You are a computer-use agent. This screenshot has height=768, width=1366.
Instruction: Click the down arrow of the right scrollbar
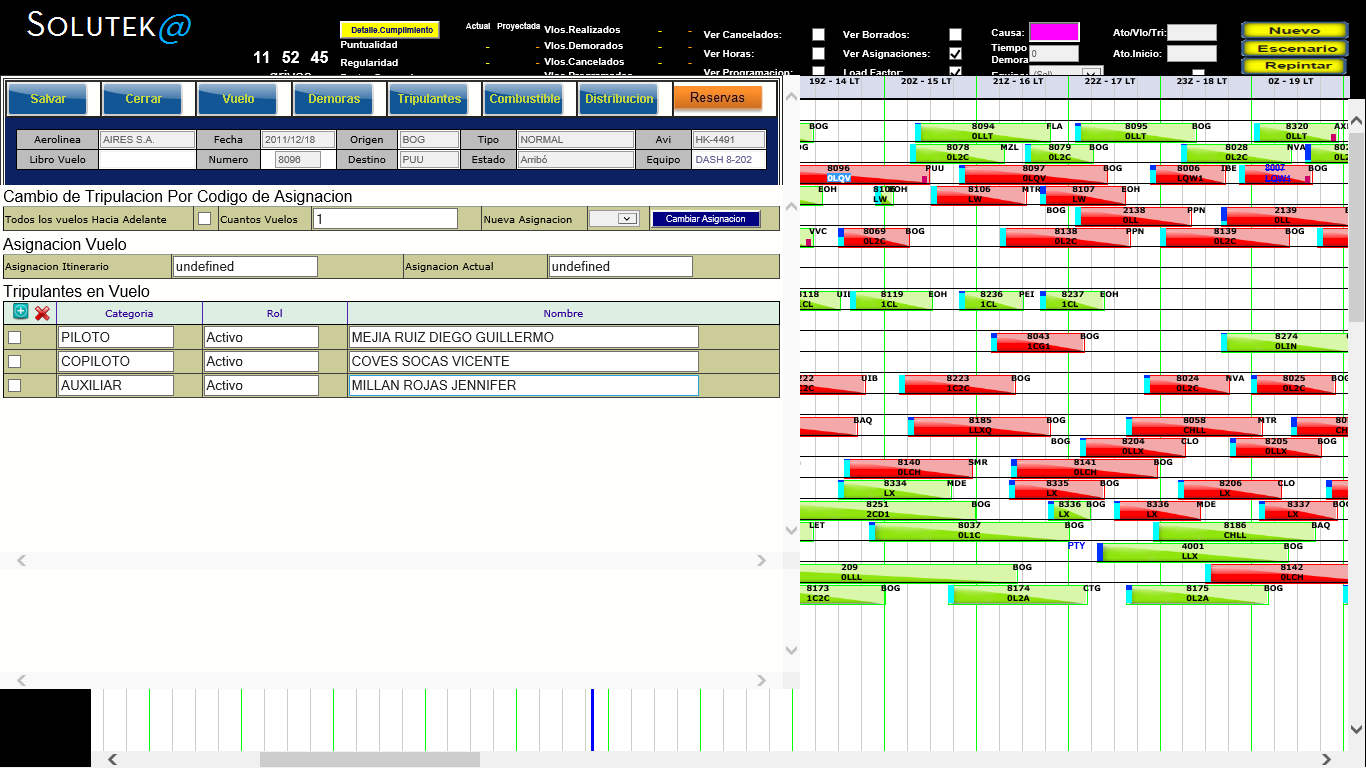pos(1357,730)
